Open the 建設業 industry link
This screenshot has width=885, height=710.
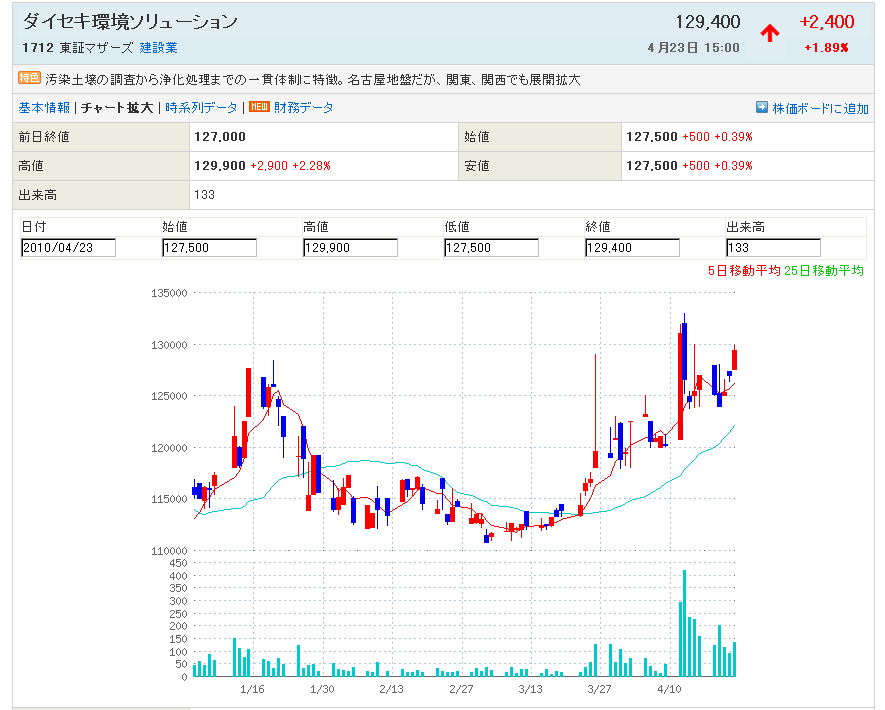pos(159,48)
